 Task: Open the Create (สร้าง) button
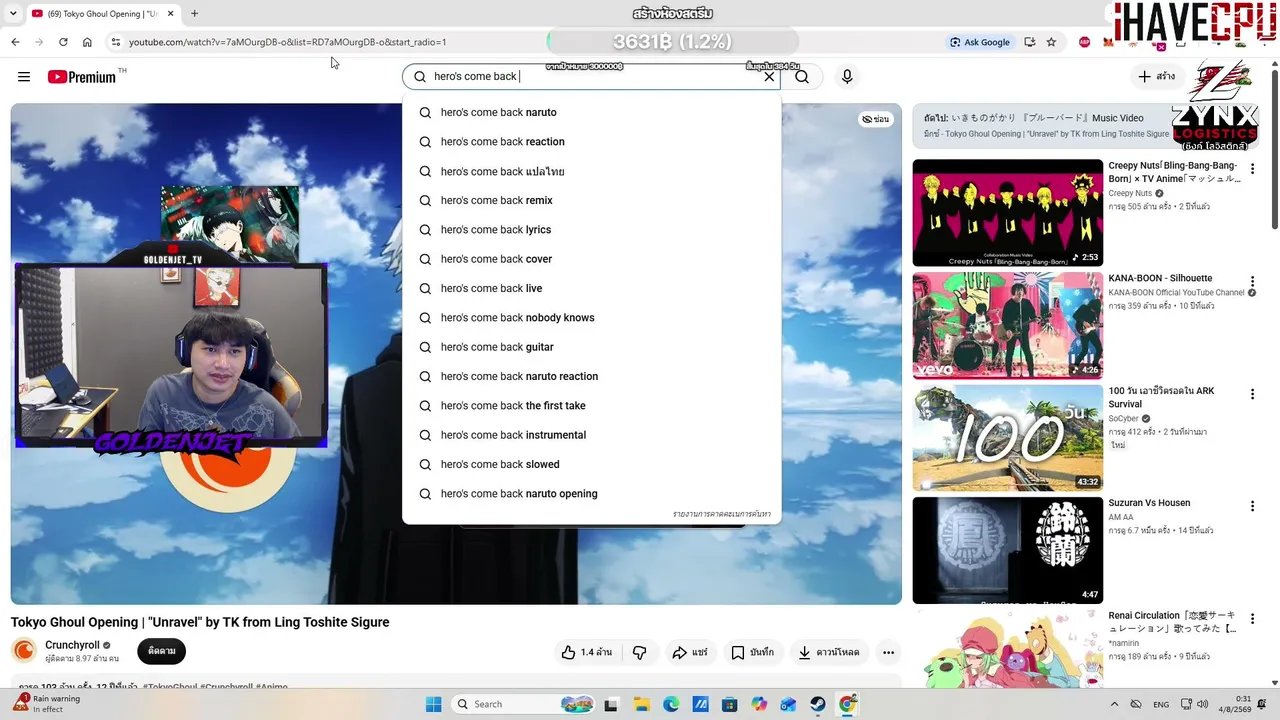1157,76
